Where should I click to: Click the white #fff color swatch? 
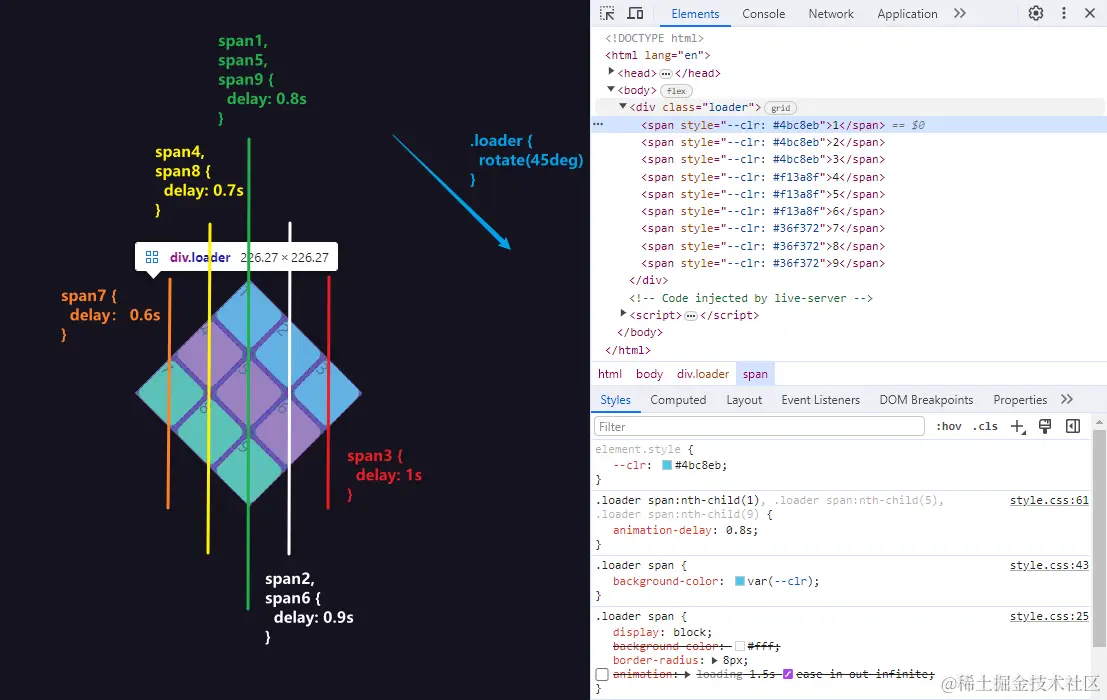739,646
